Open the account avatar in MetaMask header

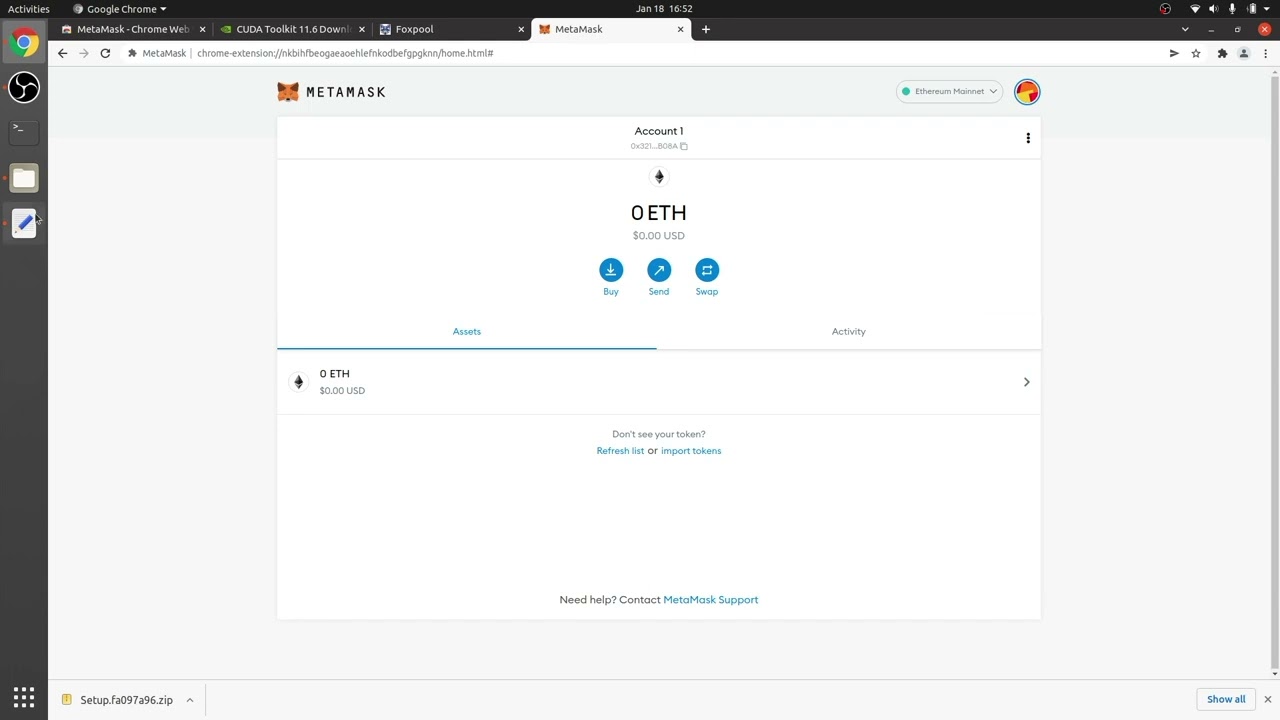(1027, 92)
